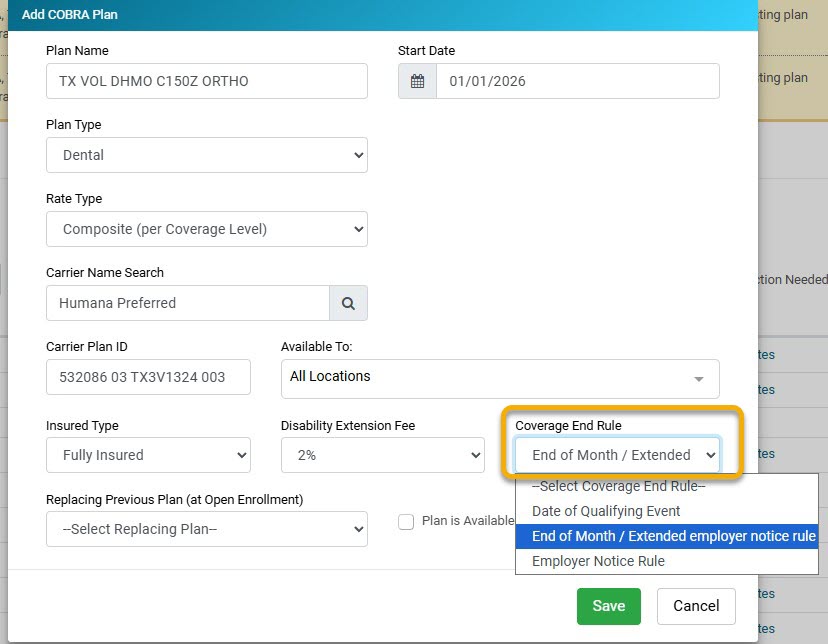The width and height of the screenshot is (828, 644).
Task: Click the carrier search magnifier icon
Action: tap(348, 303)
